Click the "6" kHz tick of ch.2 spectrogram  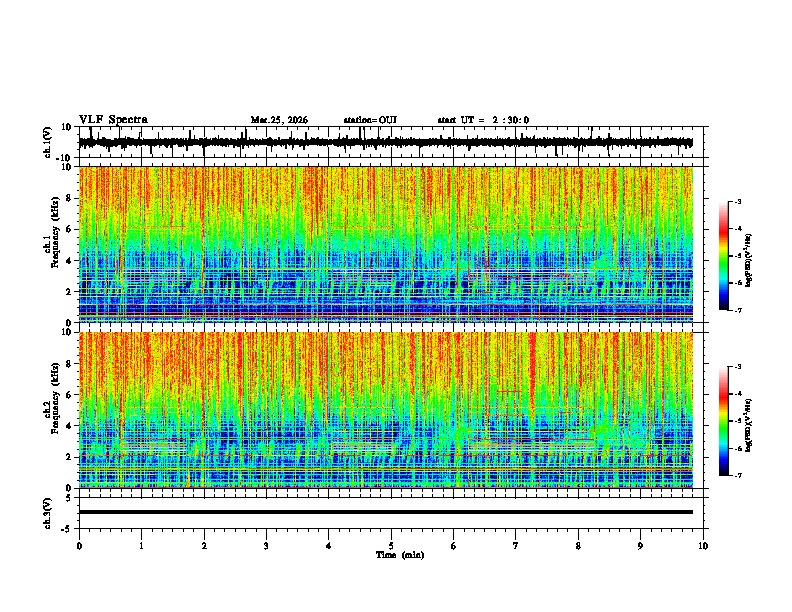click(x=70, y=394)
